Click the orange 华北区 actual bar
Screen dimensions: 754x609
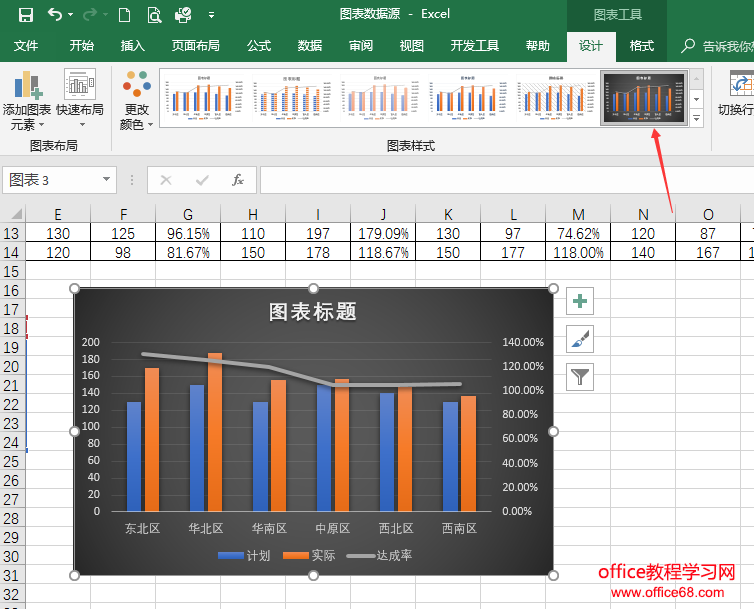tap(215, 432)
